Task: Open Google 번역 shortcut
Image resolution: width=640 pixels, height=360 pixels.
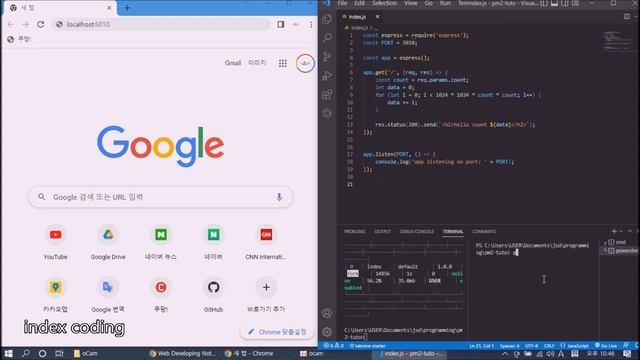Action: [108, 295]
